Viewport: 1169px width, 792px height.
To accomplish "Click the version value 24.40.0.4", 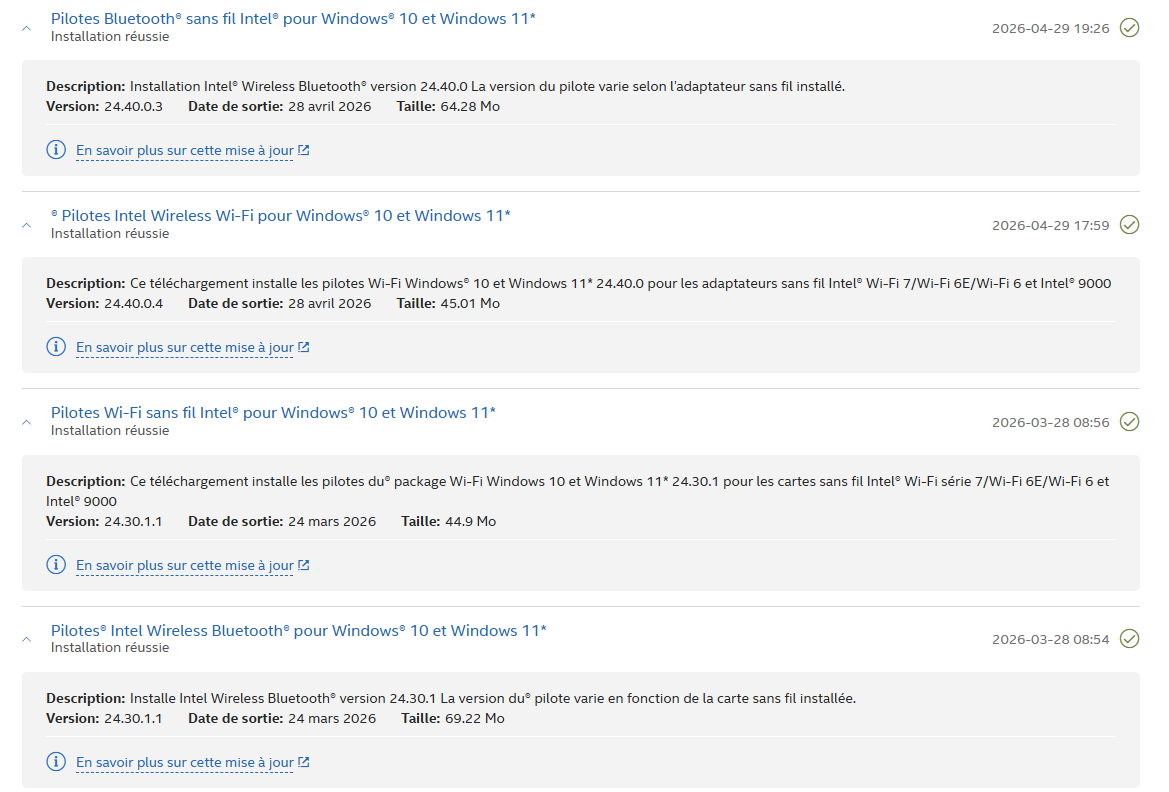I will pos(133,304).
